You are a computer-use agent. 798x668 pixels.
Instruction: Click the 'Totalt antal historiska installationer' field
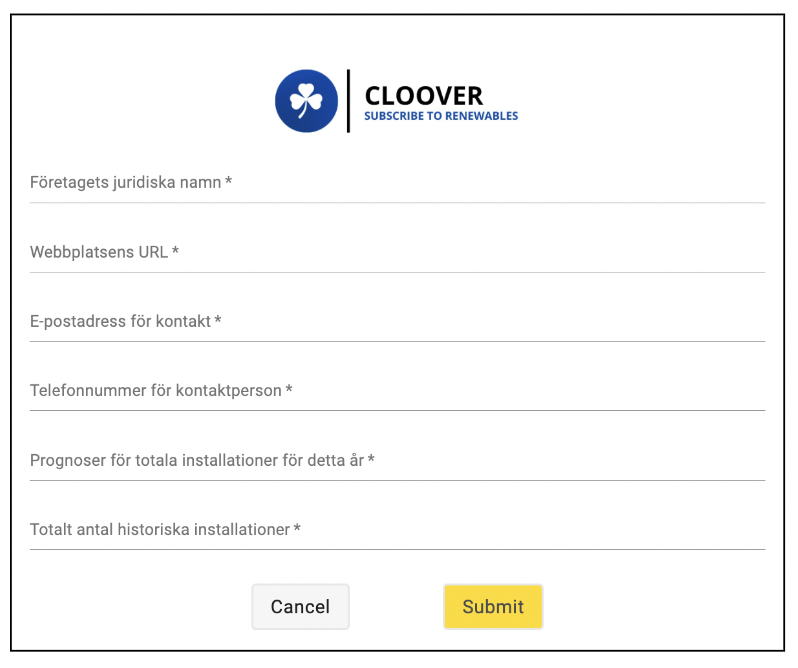pos(397,530)
